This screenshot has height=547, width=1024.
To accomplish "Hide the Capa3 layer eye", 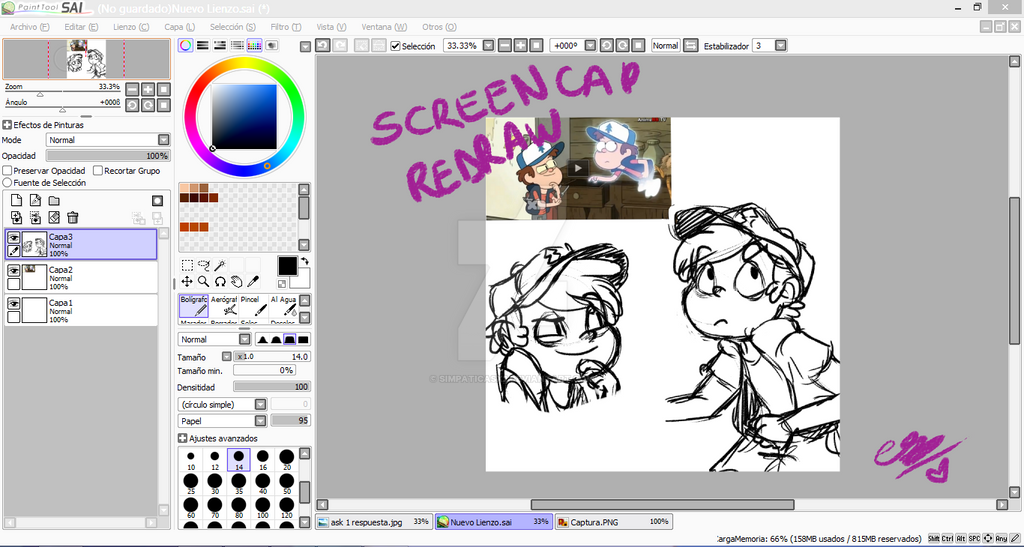I will (x=13, y=238).
